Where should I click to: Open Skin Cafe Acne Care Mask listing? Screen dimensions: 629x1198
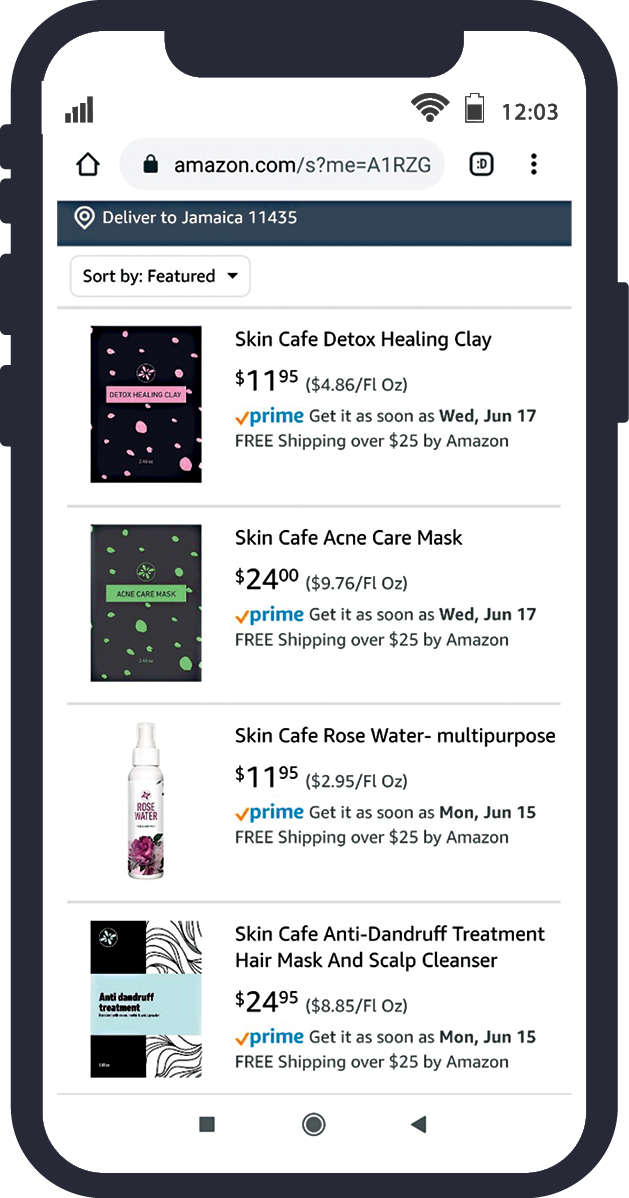pyautogui.click(x=349, y=537)
